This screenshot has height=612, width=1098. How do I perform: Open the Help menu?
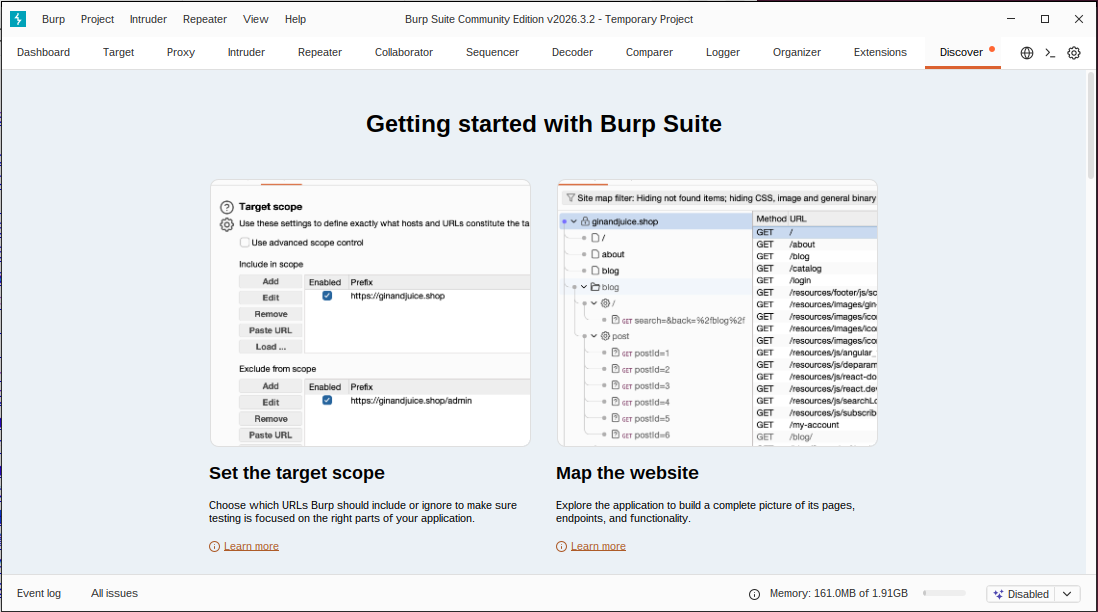coord(295,19)
